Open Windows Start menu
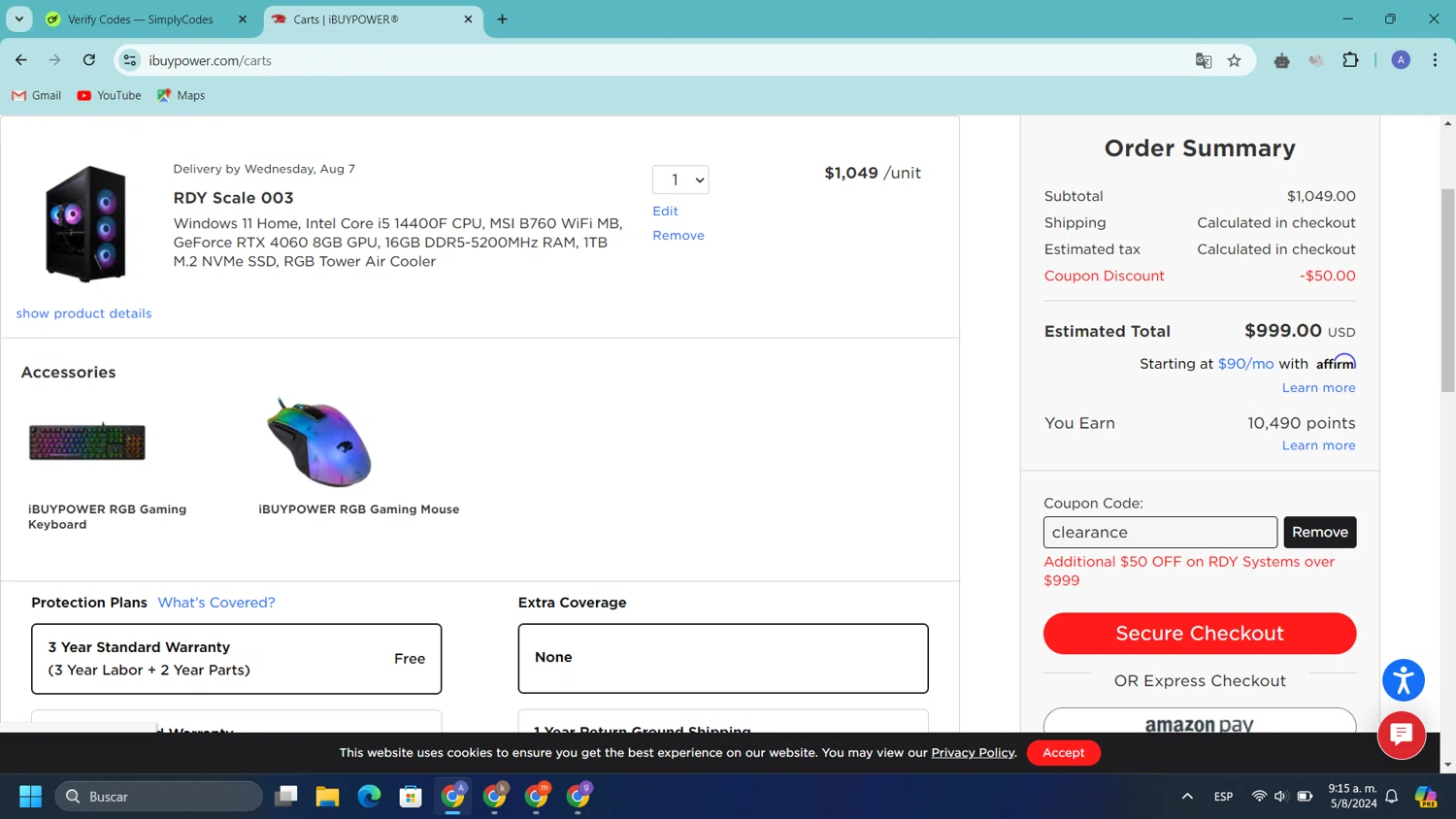The width and height of the screenshot is (1456, 819). point(30,797)
